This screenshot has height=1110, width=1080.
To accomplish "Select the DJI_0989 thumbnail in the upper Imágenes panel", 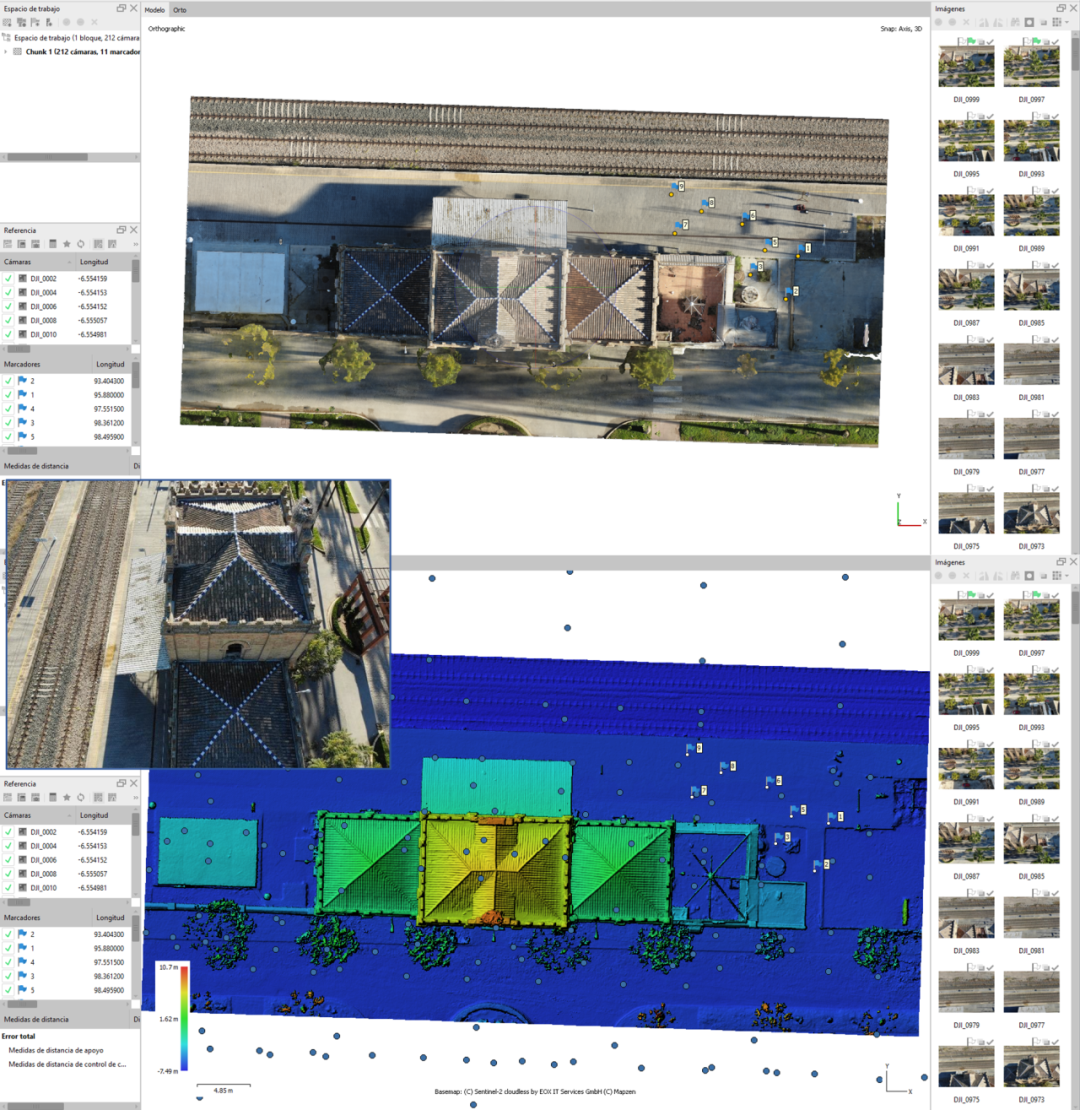I will point(1031,214).
